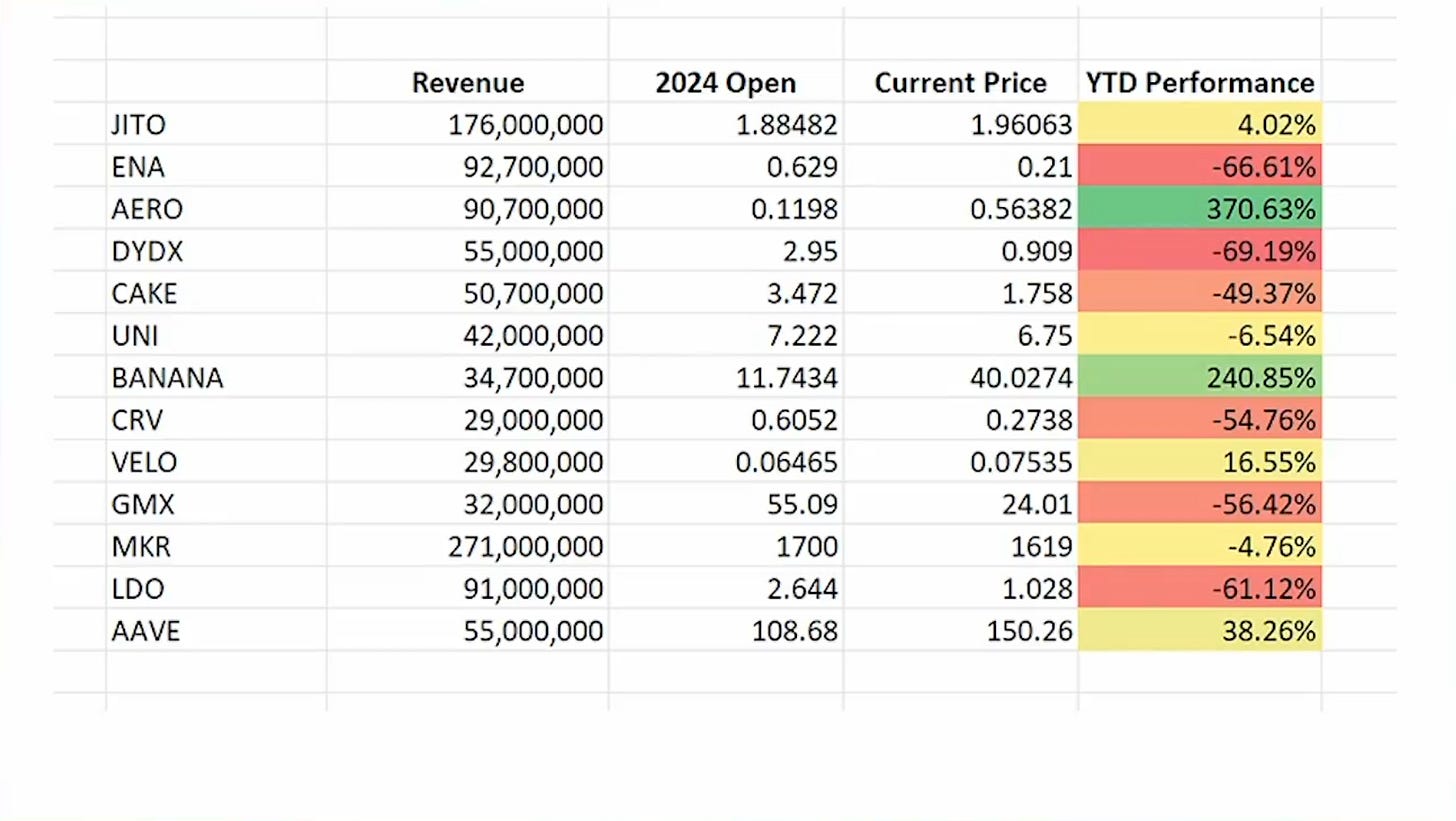Select DYDX current price 0.909
Image resolution: width=1456 pixels, height=821 pixels.
coord(960,251)
